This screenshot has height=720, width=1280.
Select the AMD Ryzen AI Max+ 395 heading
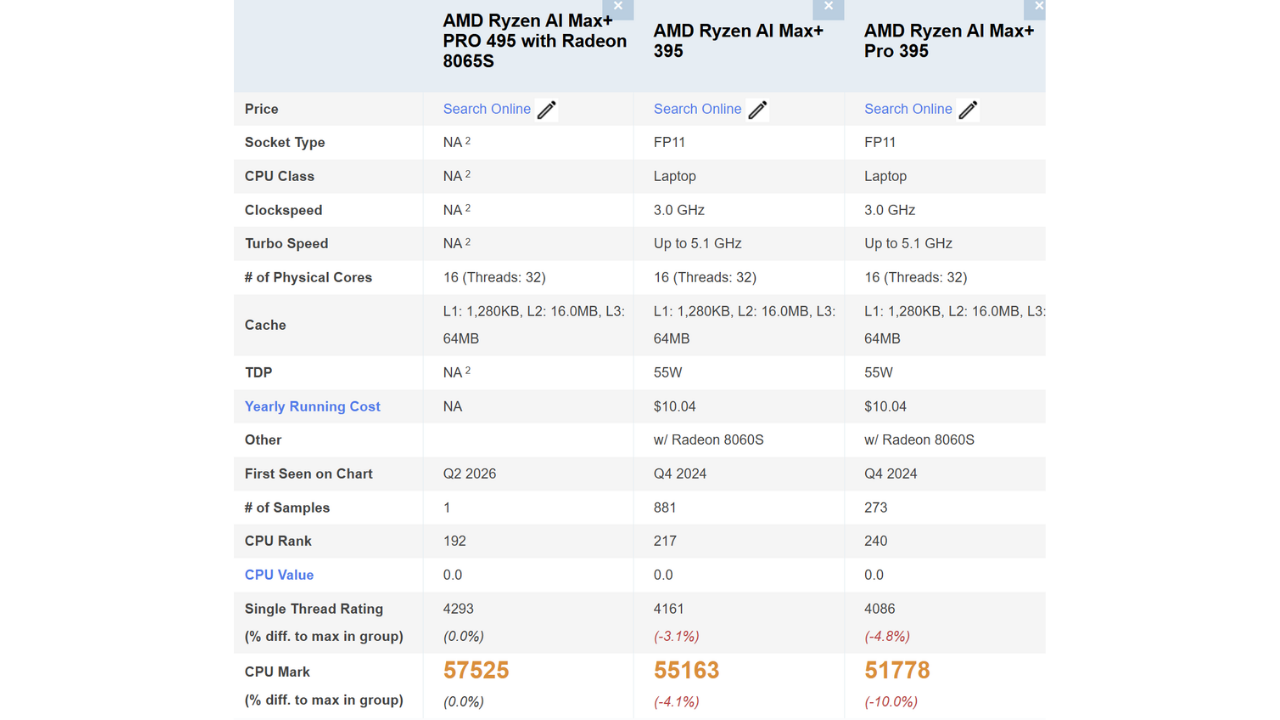[x=739, y=41]
